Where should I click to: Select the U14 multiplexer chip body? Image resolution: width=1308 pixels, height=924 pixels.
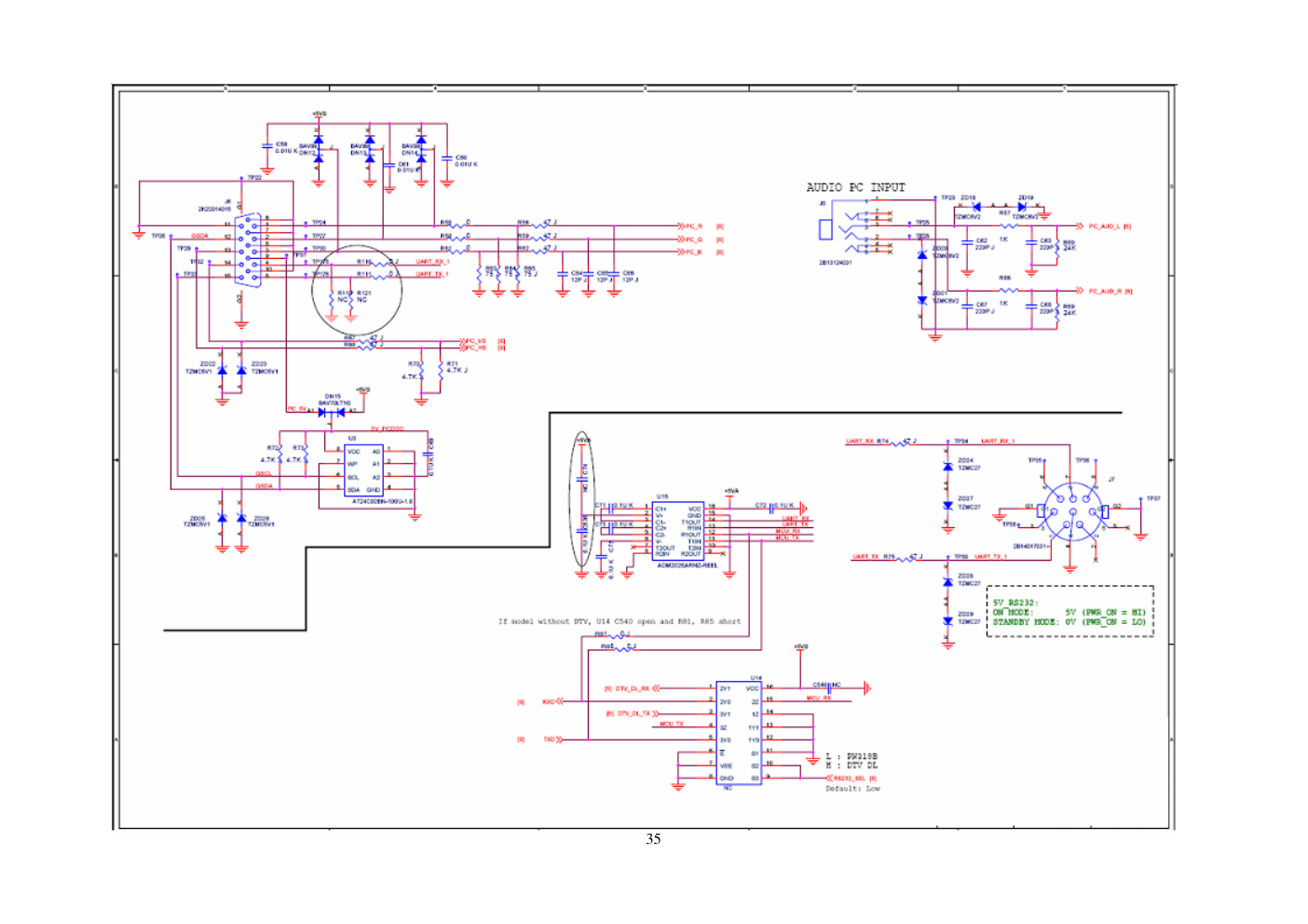click(x=739, y=733)
